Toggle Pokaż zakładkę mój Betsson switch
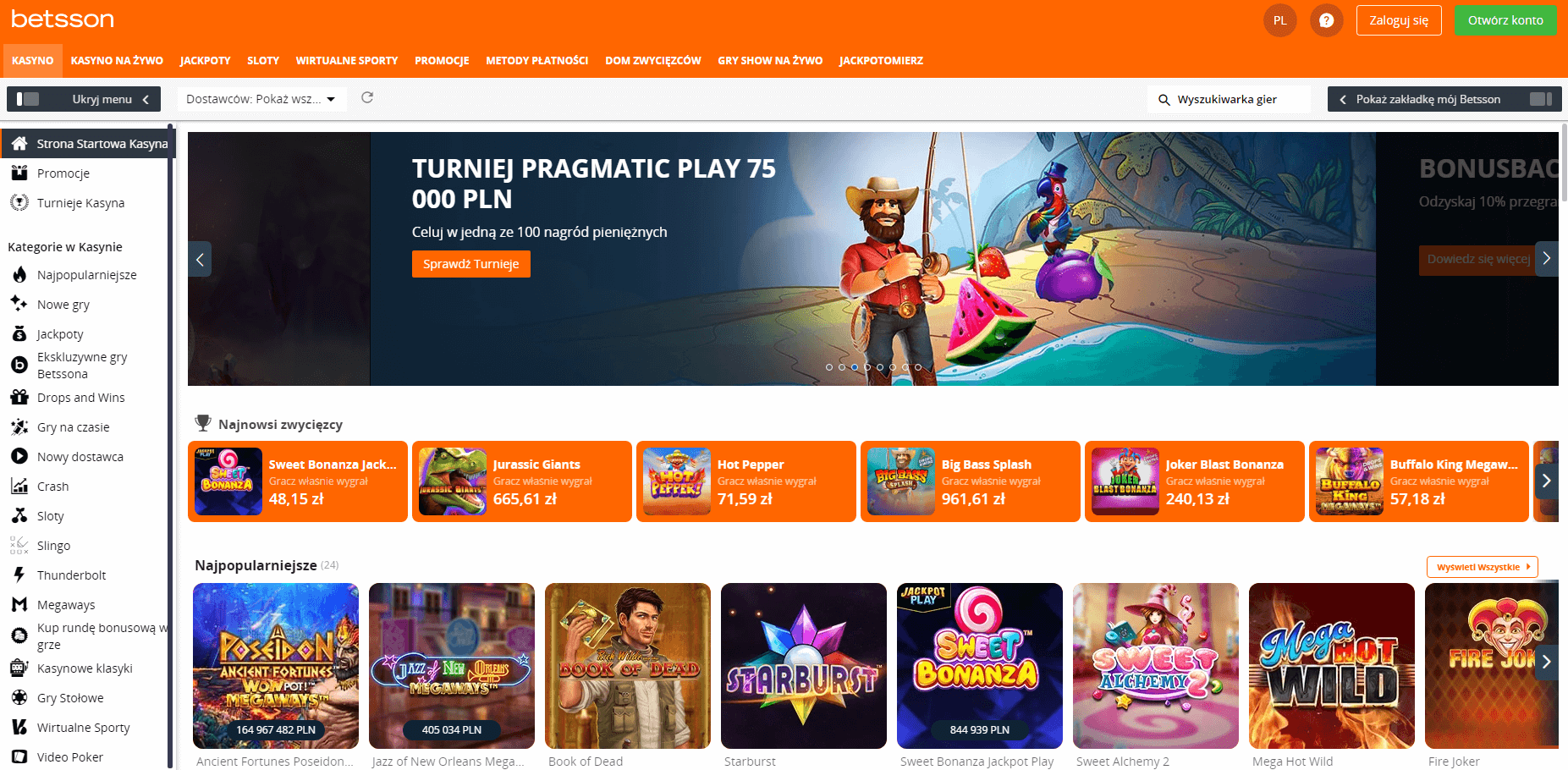The height and width of the screenshot is (770, 1568). (x=1541, y=99)
